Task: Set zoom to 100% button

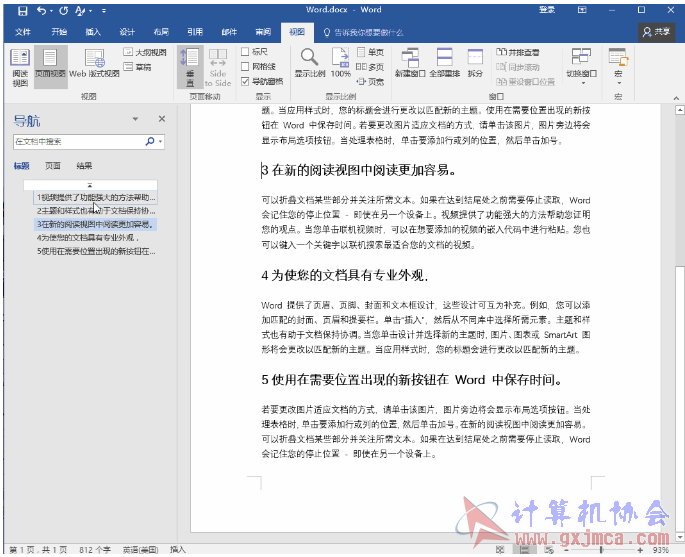Action: click(x=341, y=62)
